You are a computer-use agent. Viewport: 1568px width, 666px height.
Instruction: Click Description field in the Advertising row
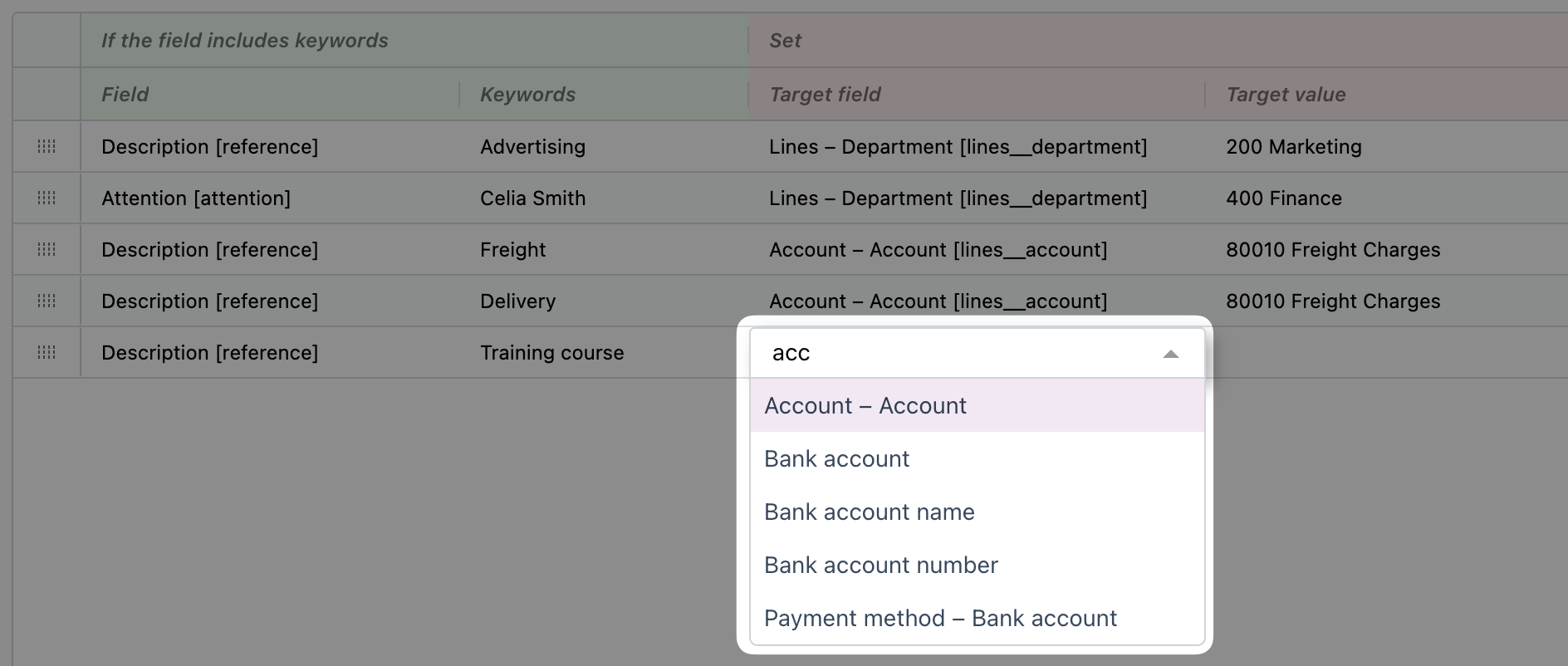[270, 146]
